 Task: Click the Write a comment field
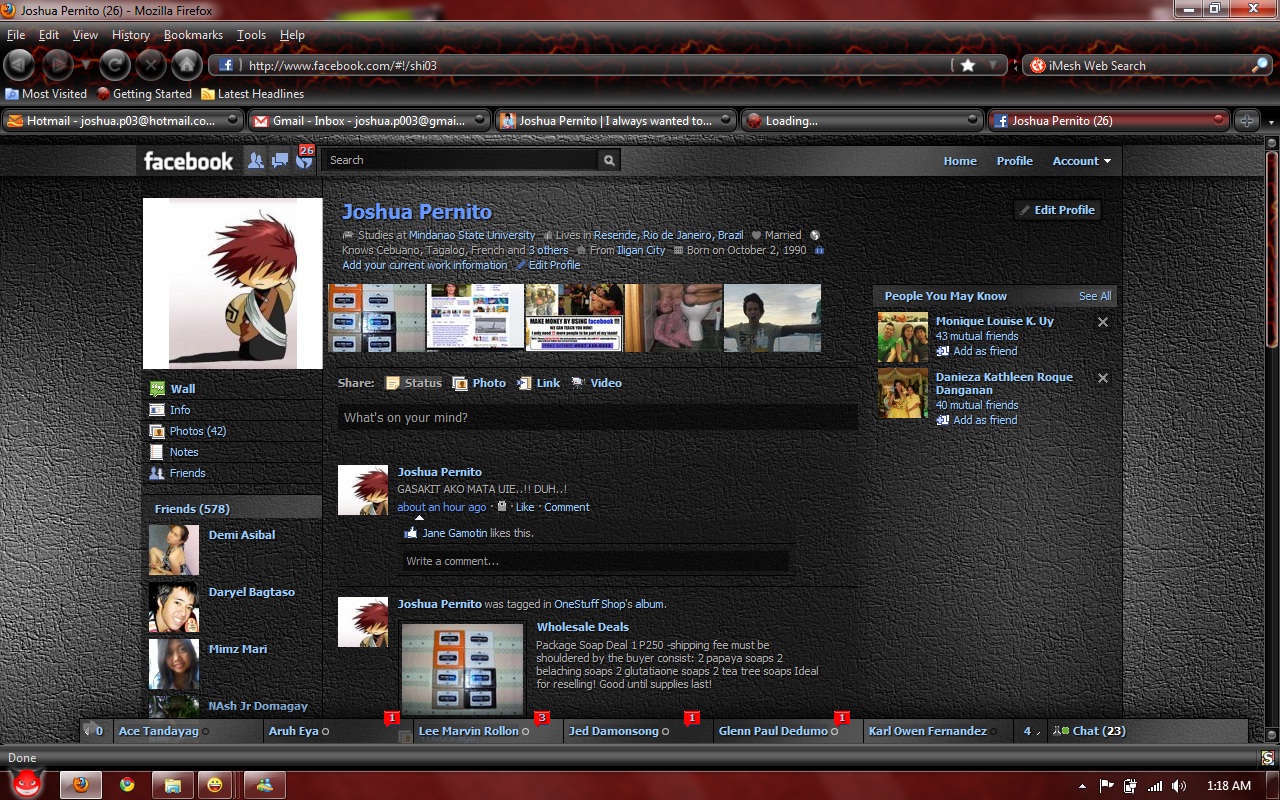595,561
